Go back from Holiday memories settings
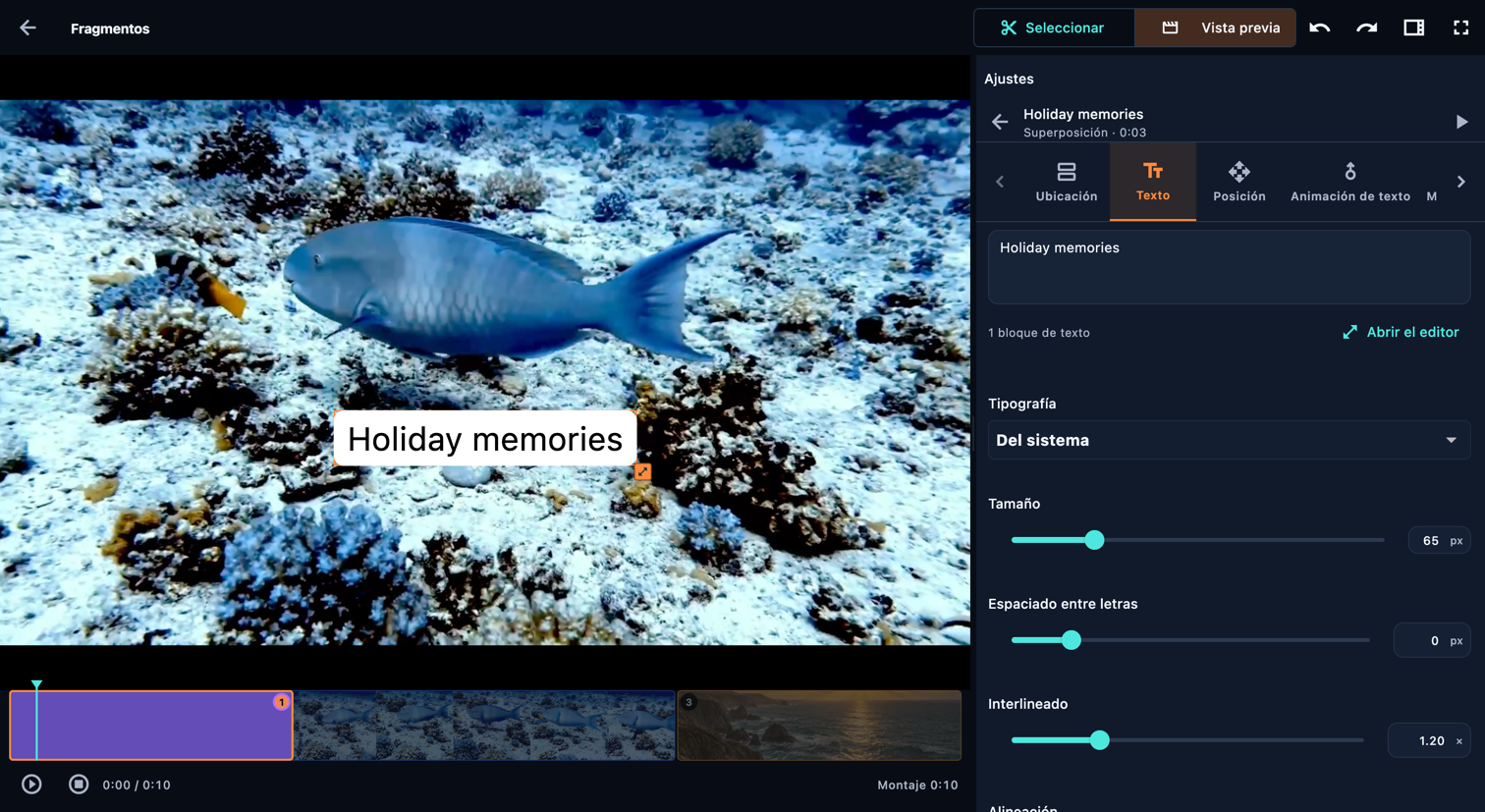 pyautogui.click(x=1000, y=123)
